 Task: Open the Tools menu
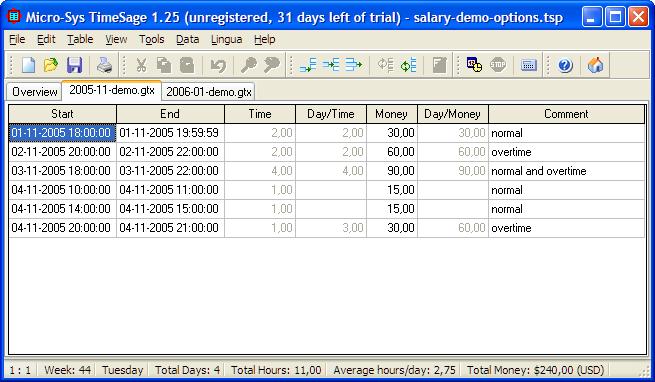[x=152, y=39]
